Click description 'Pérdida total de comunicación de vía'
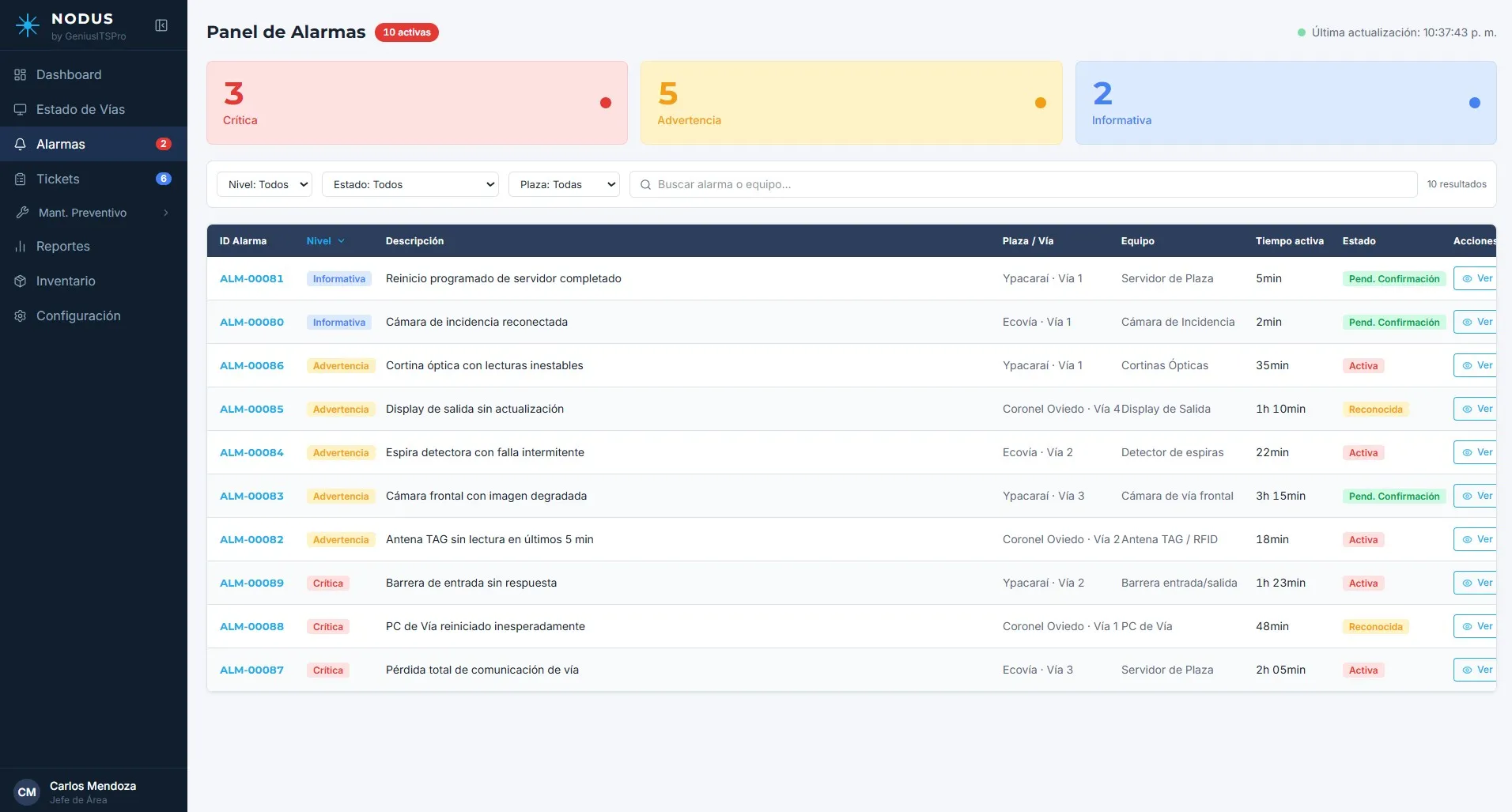1512x812 pixels. point(482,670)
